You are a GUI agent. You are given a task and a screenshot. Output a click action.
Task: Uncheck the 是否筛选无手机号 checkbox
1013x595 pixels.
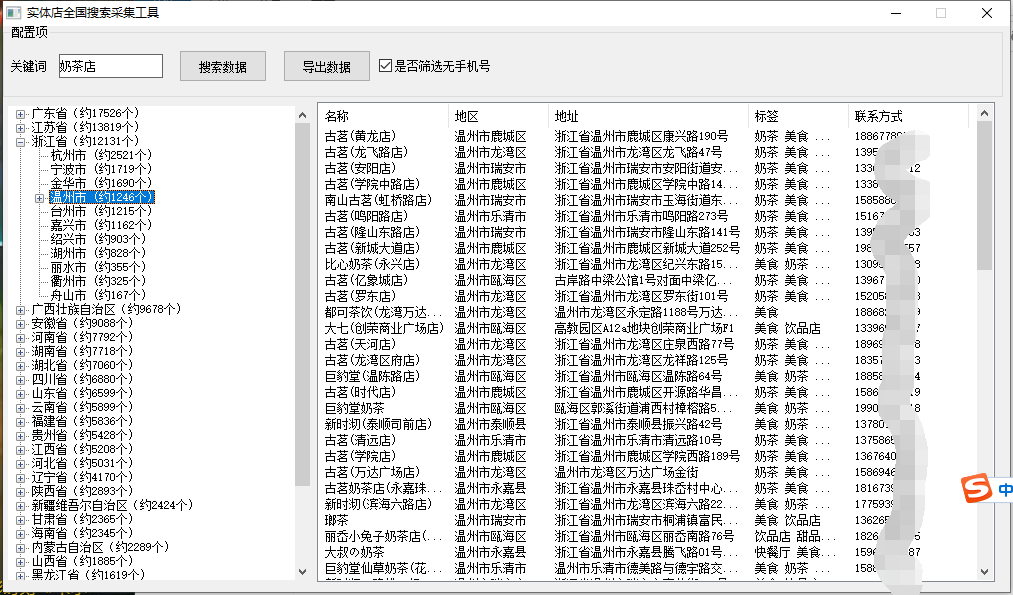pyautogui.click(x=385, y=66)
